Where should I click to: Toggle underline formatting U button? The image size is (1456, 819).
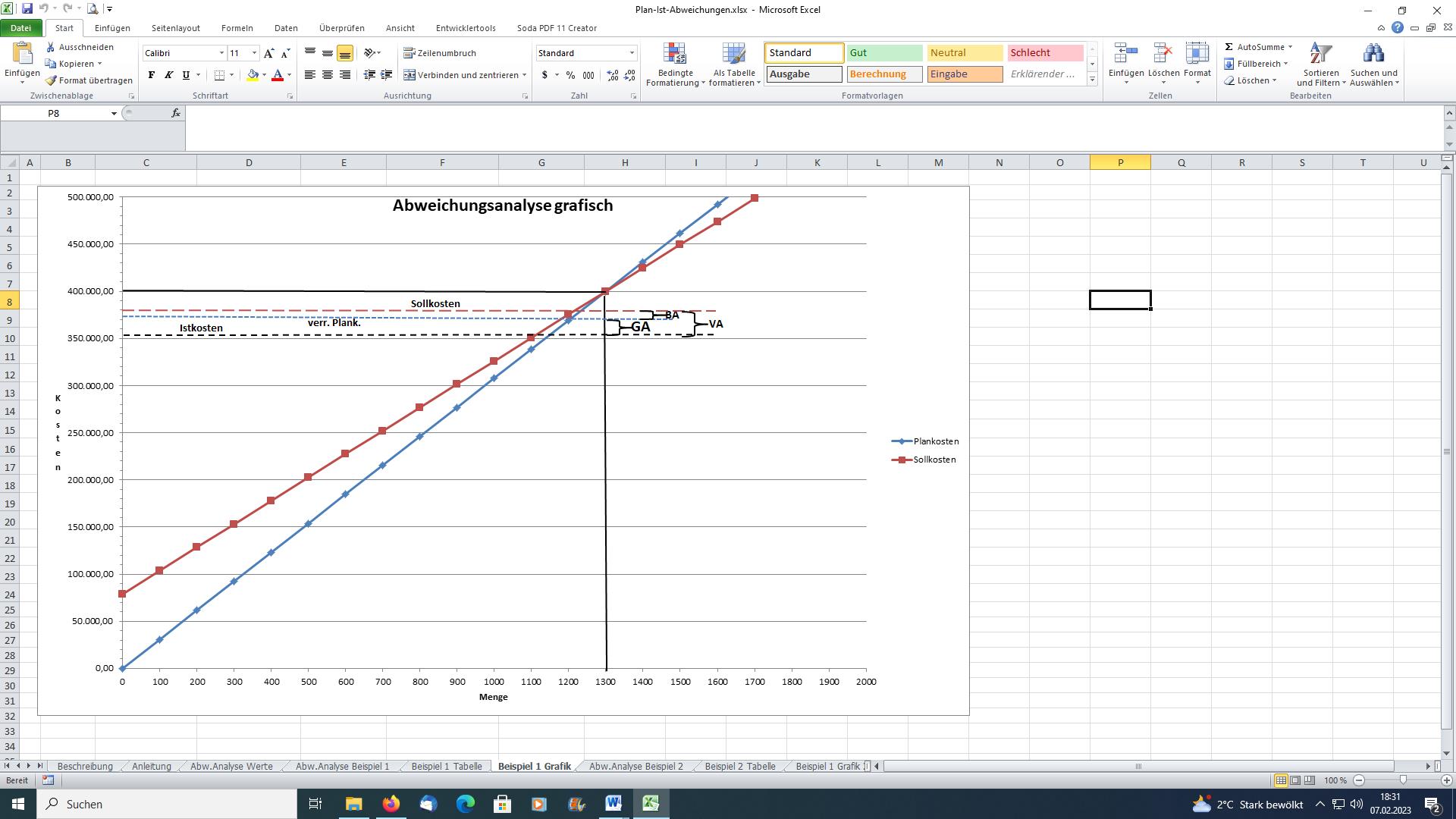tap(186, 75)
